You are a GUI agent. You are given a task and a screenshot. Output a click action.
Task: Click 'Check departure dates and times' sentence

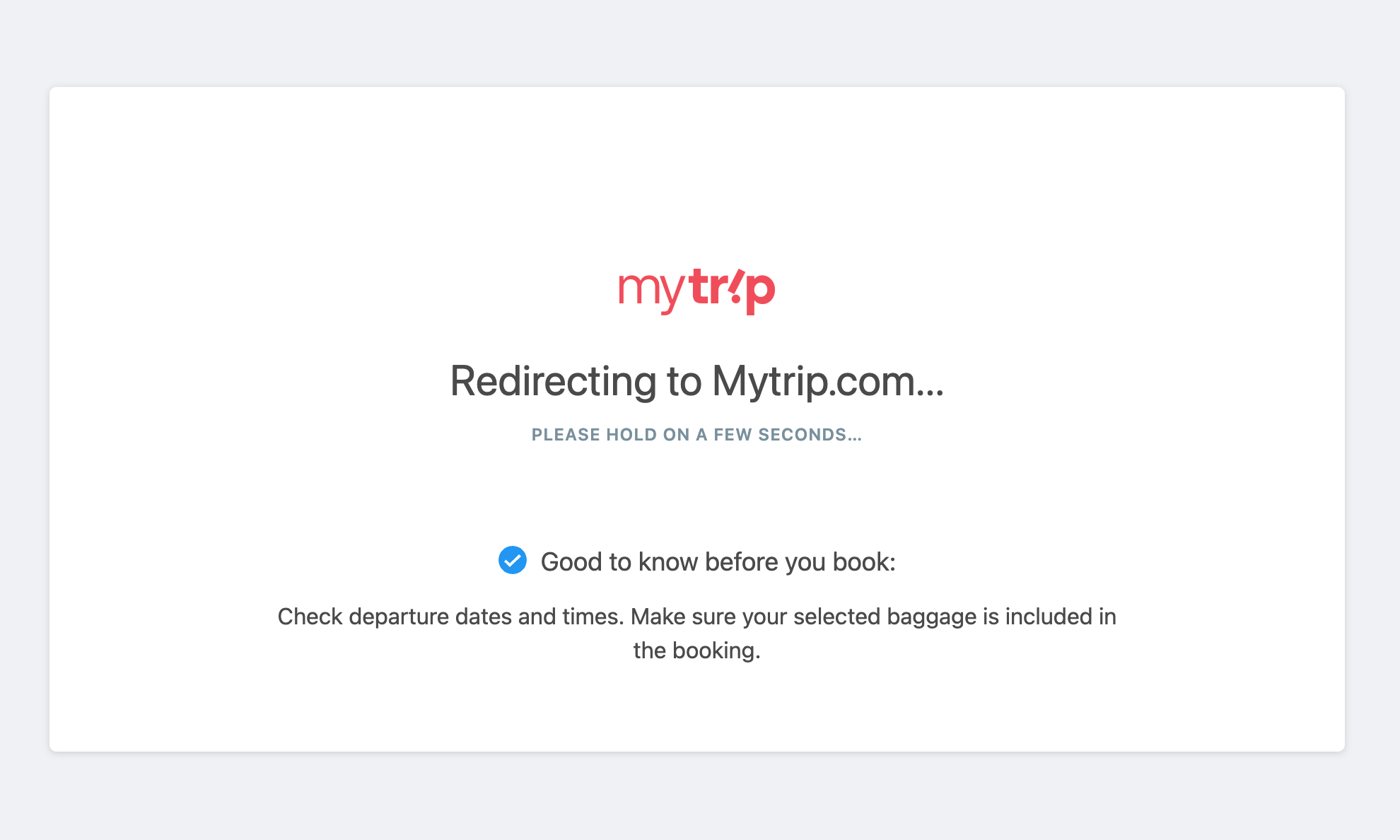pos(450,617)
